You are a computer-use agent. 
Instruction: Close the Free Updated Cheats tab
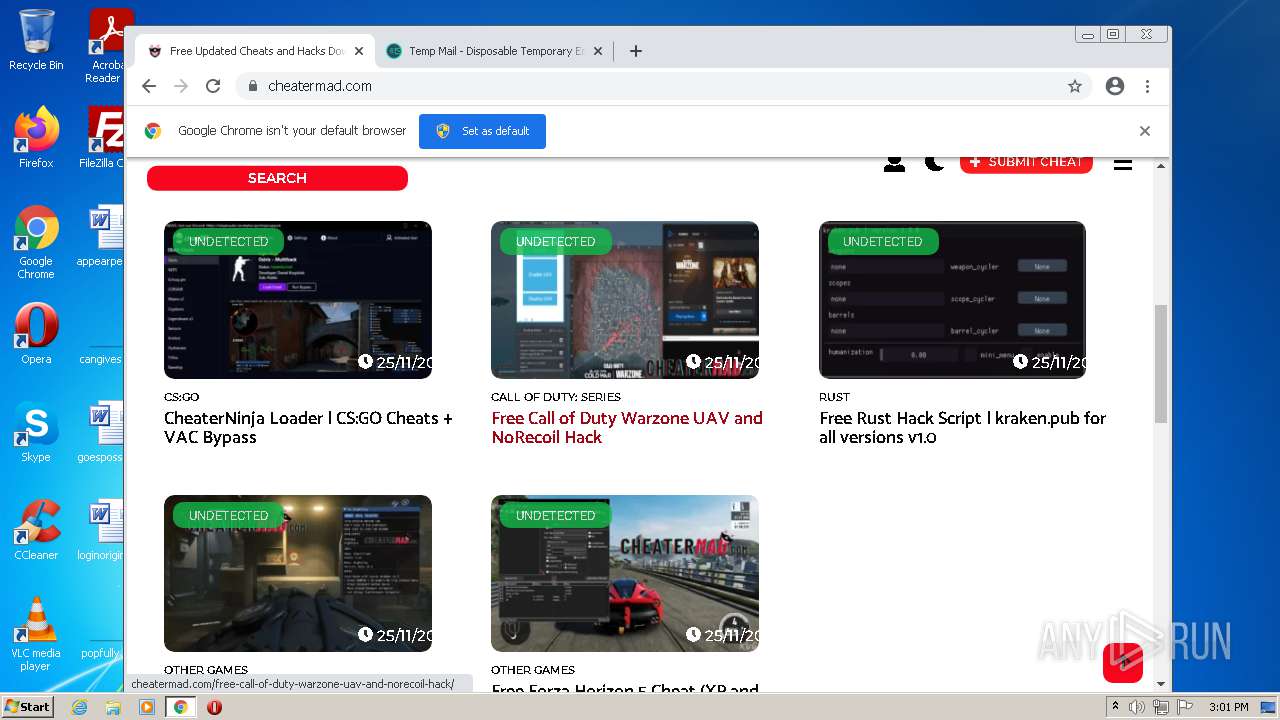pyautogui.click(x=359, y=51)
